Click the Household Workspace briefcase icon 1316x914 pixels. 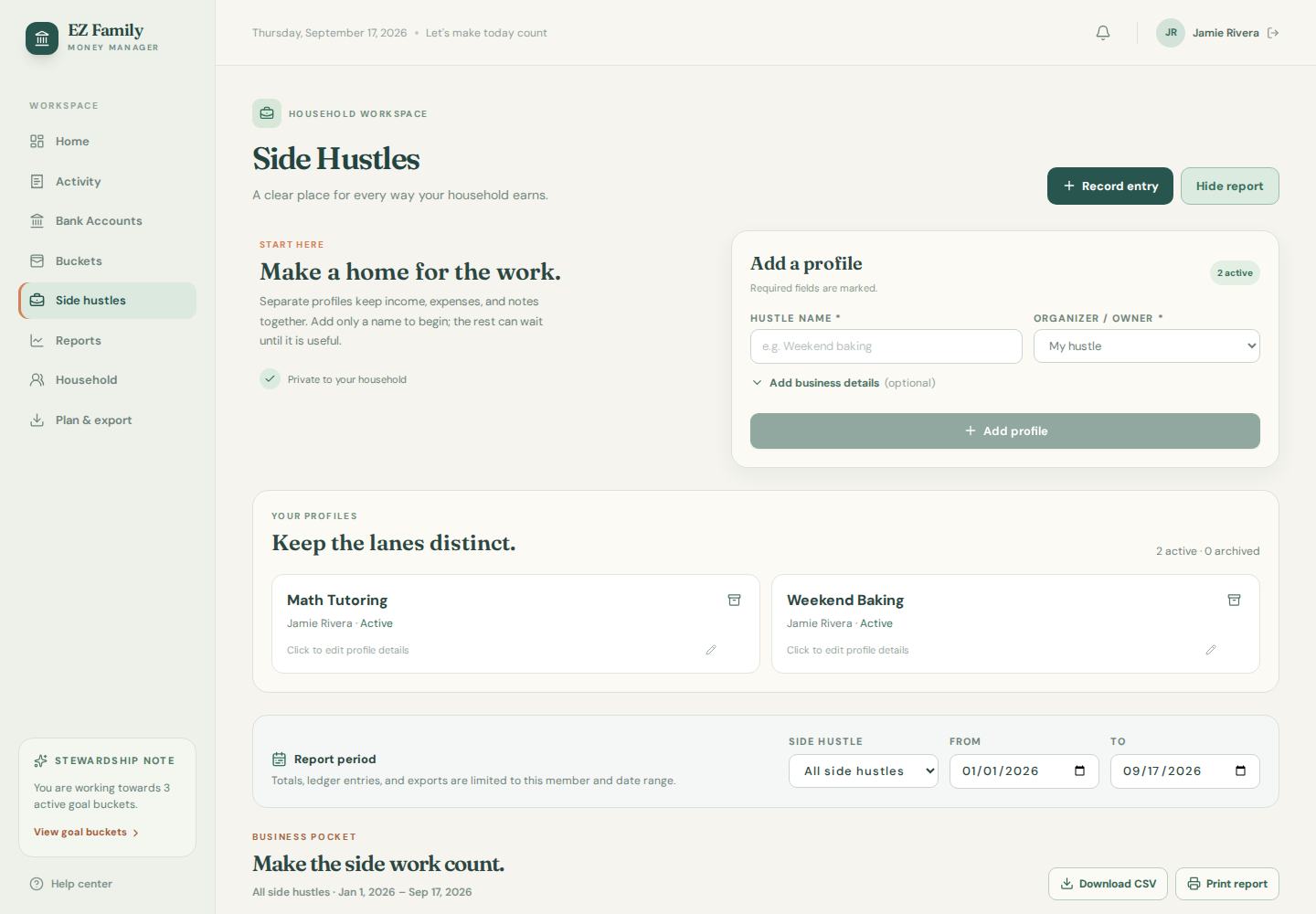pyautogui.click(x=267, y=113)
